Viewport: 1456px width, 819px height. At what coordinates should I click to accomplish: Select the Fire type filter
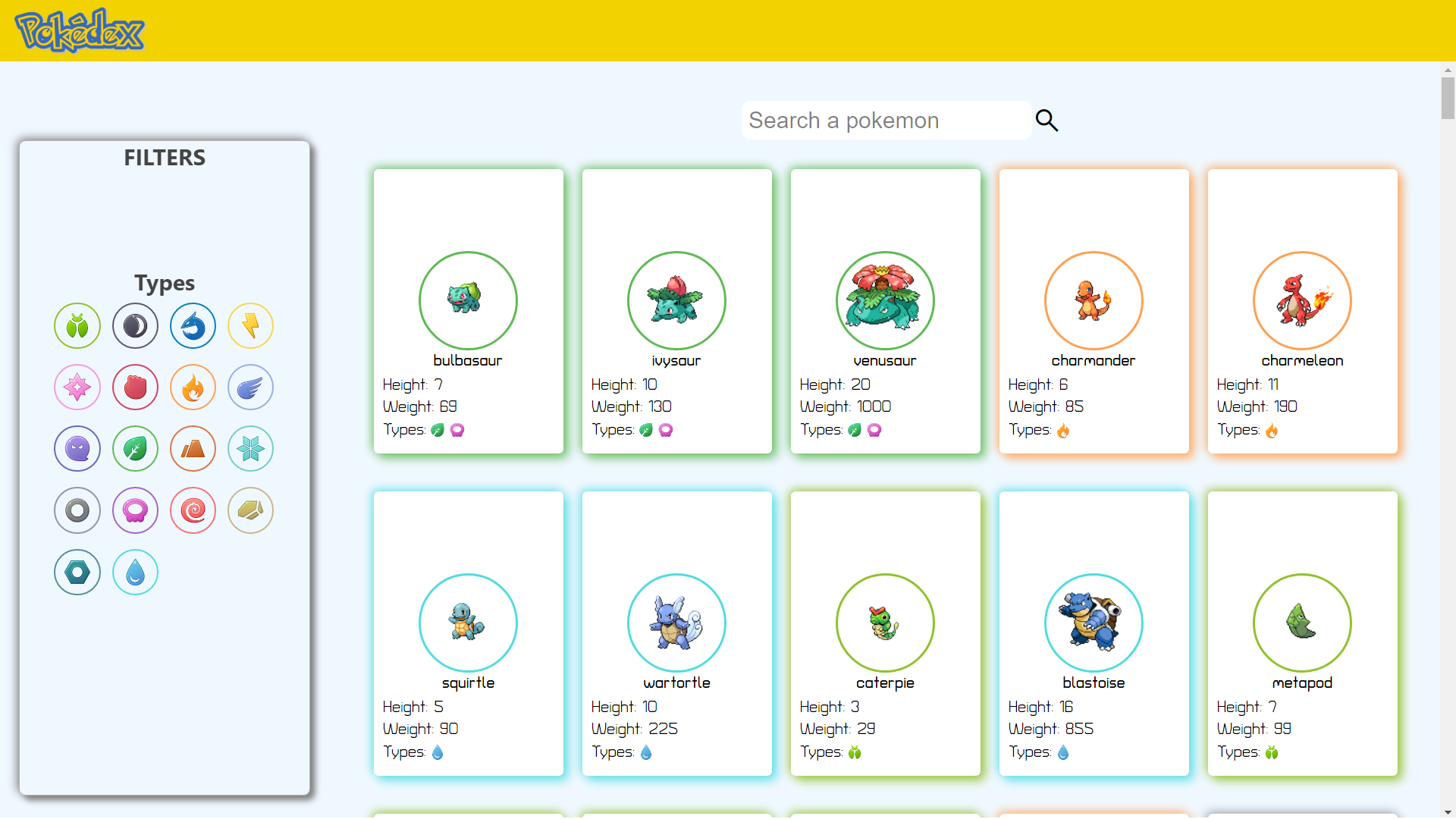pos(193,387)
